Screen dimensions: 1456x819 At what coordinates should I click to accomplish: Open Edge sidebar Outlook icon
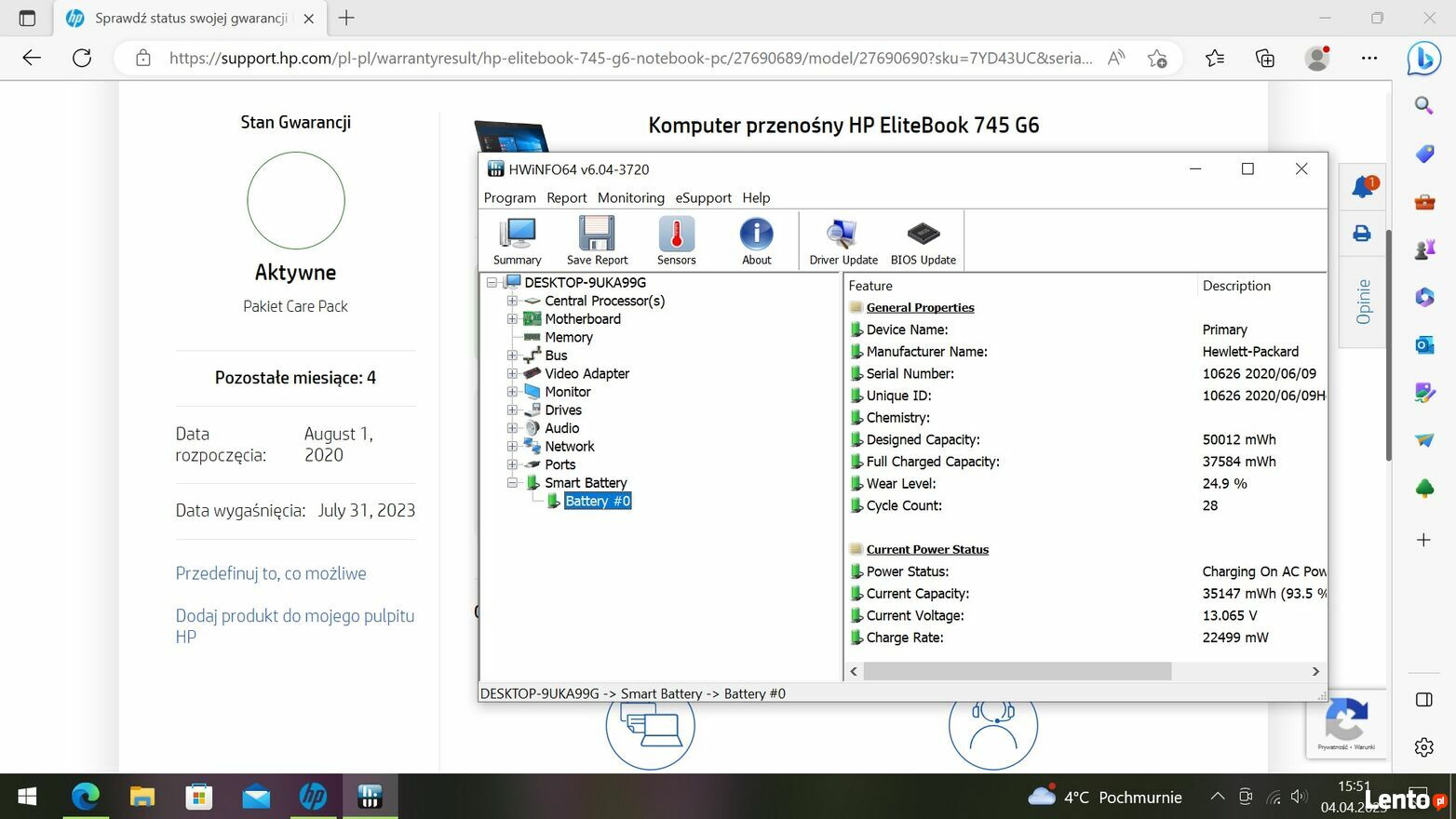[x=1424, y=345]
